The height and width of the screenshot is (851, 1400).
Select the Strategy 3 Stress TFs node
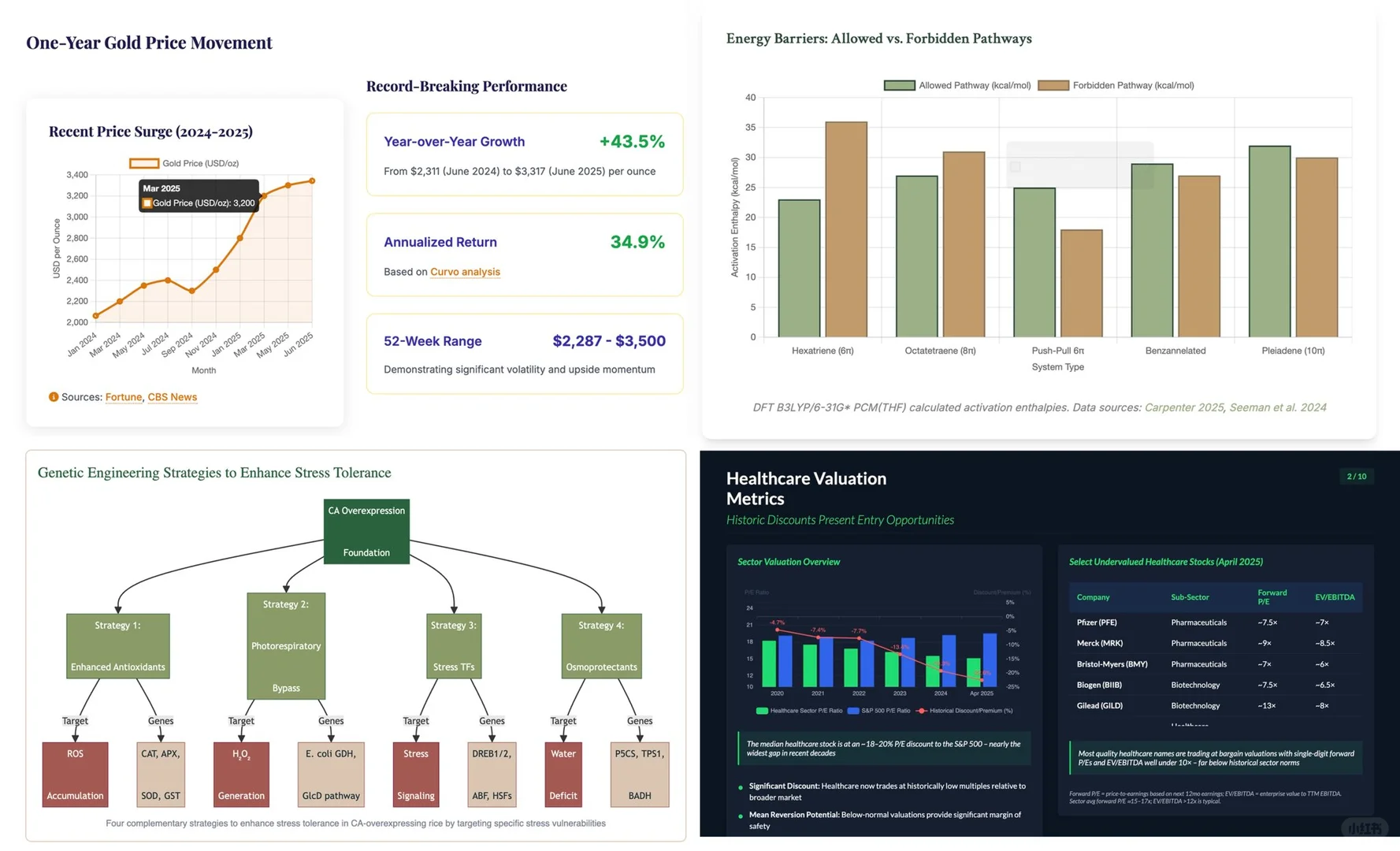point(454,646)
